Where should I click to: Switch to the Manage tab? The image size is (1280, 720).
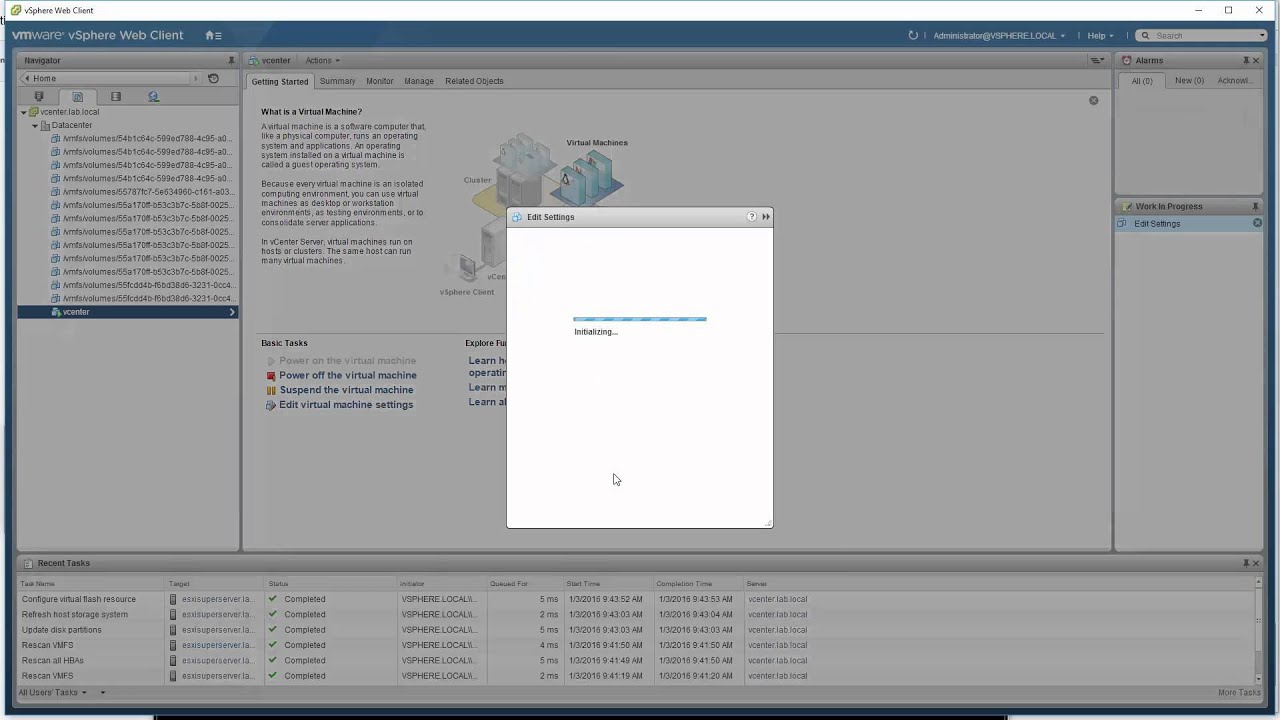(419, 81)
